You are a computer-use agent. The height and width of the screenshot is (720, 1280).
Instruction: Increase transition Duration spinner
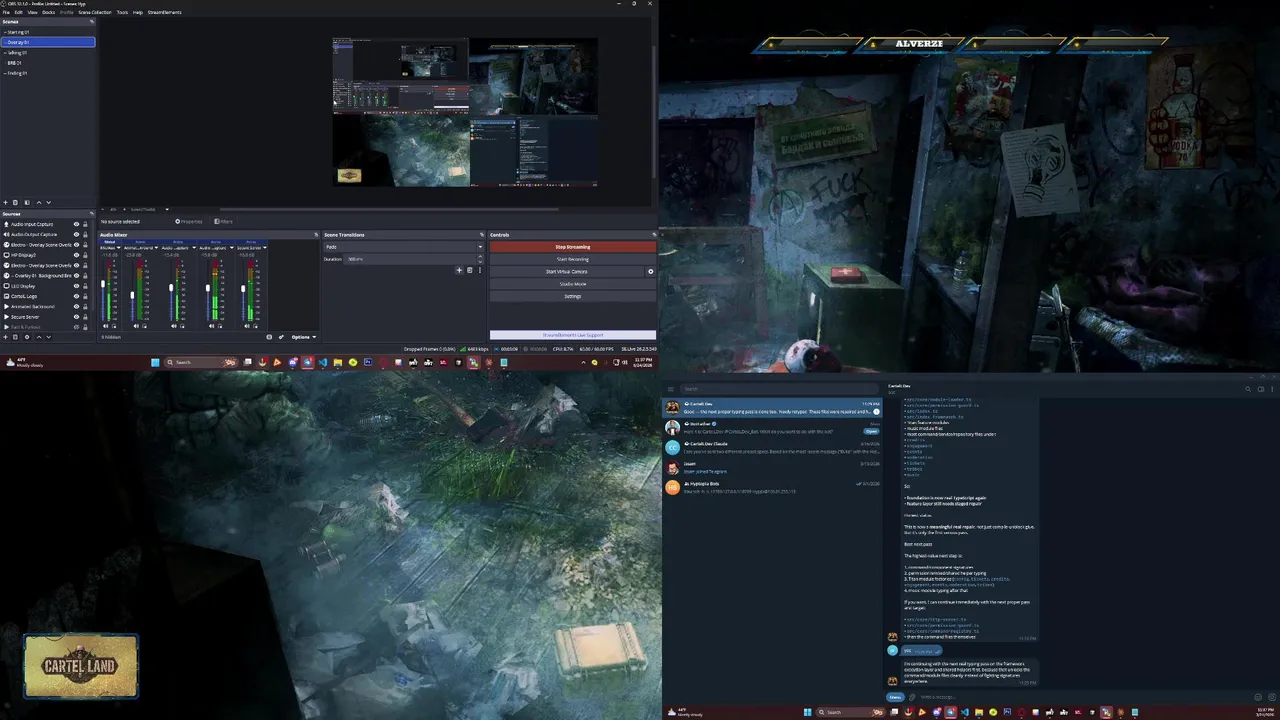(480, 256)
